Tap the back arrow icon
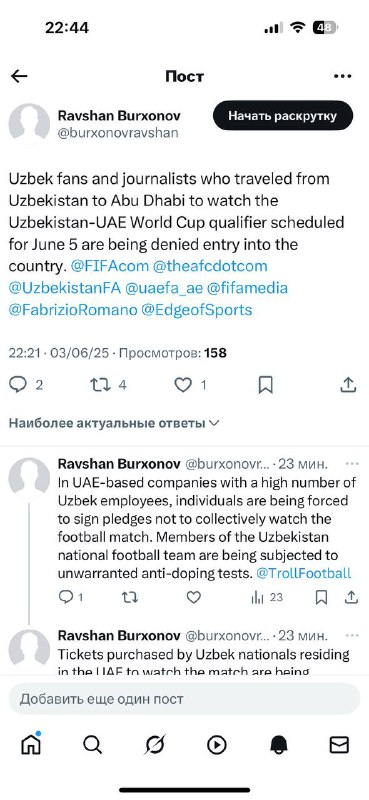The image size is (369, 800). [19, 77]
